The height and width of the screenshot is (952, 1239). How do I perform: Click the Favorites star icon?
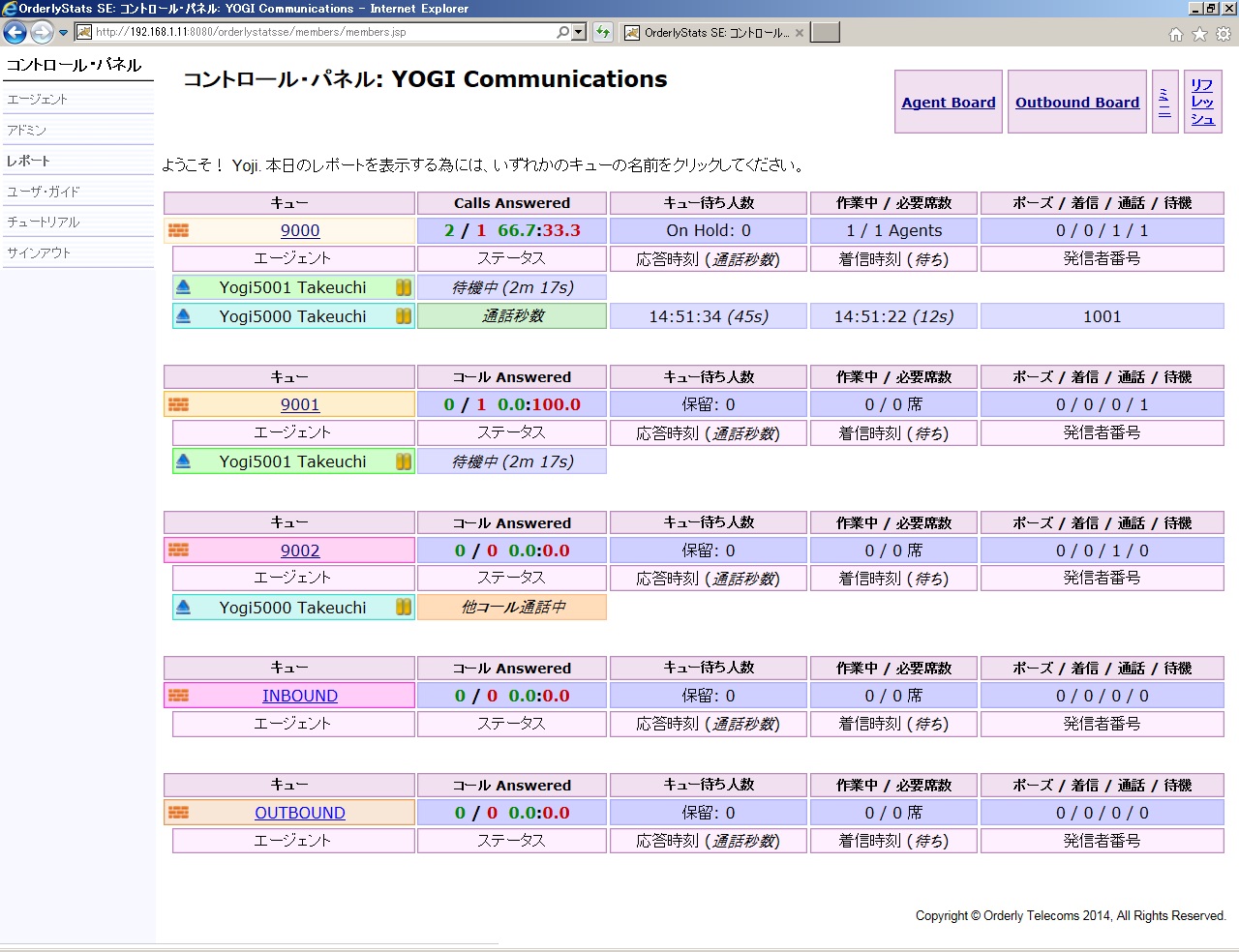(1199, 34)
